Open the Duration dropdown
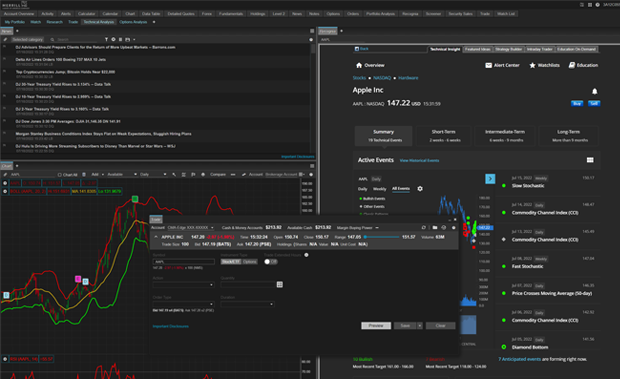This screenshot has width=620, height=379. pyautogui.click(x=247, y=304)
